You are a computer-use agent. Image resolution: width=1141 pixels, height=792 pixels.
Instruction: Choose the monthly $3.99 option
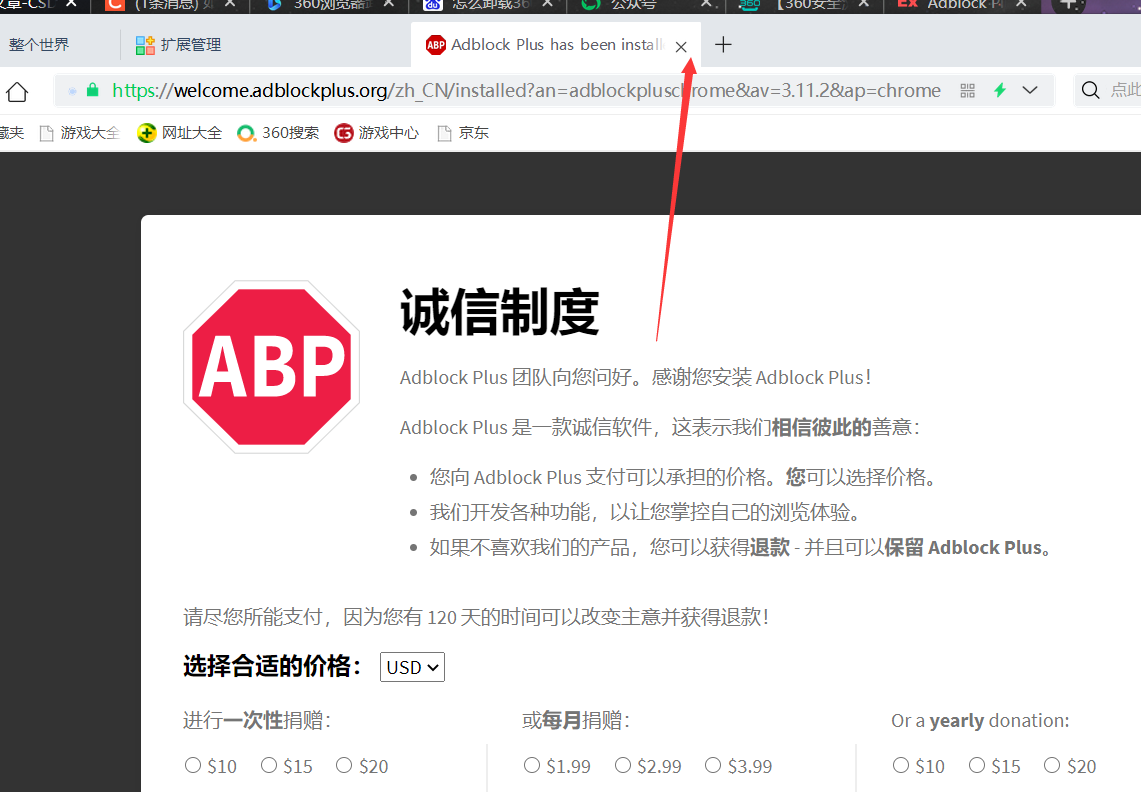(x=713, y=765)
